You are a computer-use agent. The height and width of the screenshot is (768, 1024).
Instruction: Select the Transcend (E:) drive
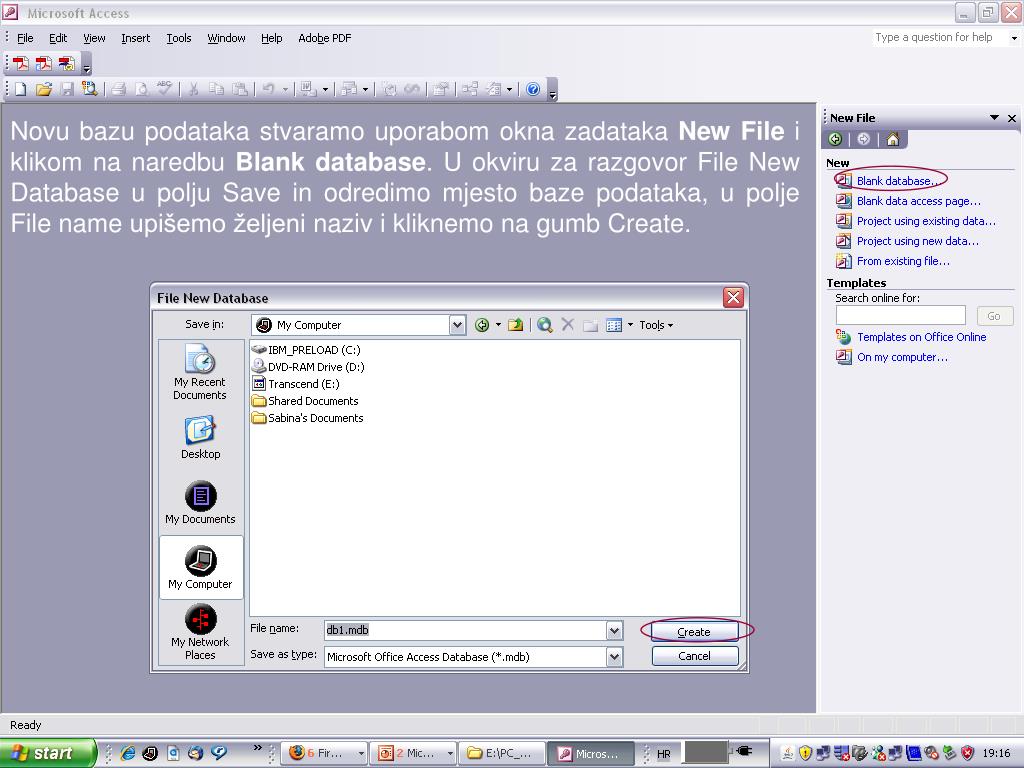coord(296,384)
